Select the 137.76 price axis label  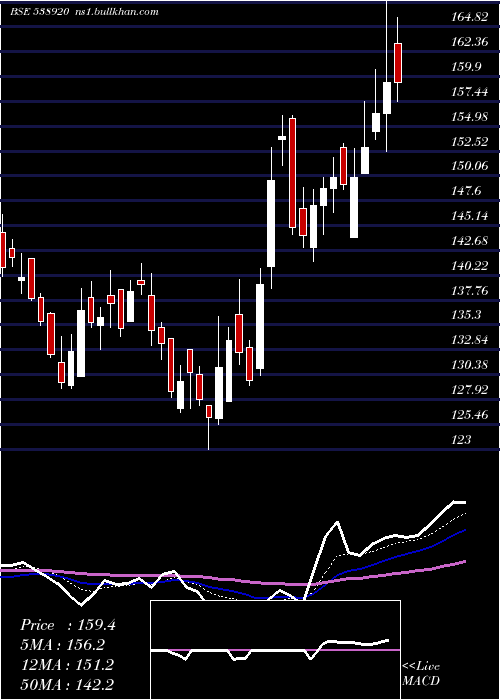pos(468,291)
